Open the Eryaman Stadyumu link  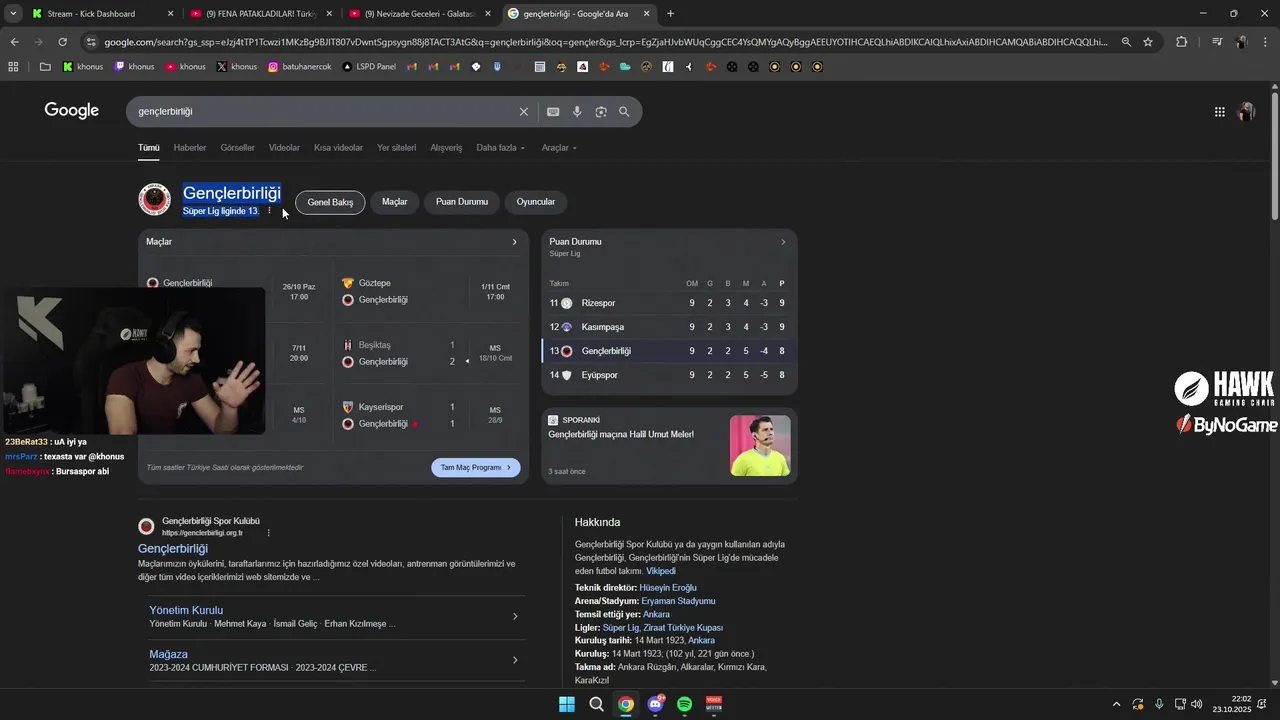pos(678,601)
